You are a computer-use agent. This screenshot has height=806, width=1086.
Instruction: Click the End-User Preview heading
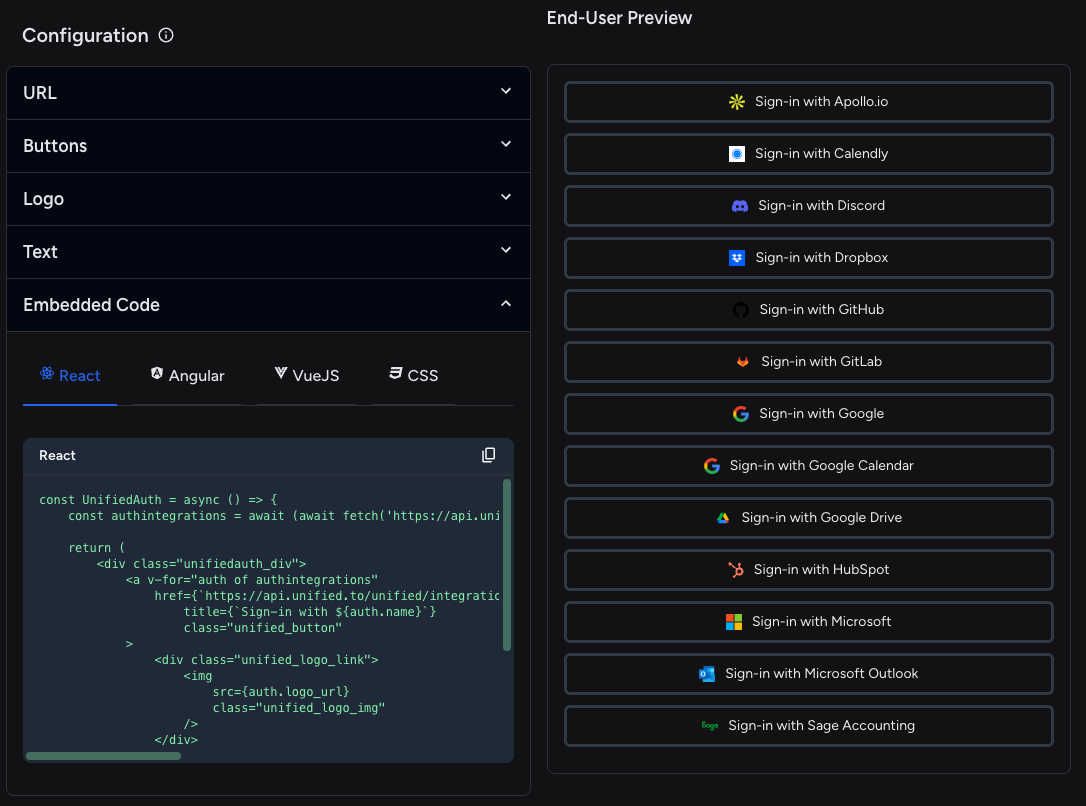point(619,18)
